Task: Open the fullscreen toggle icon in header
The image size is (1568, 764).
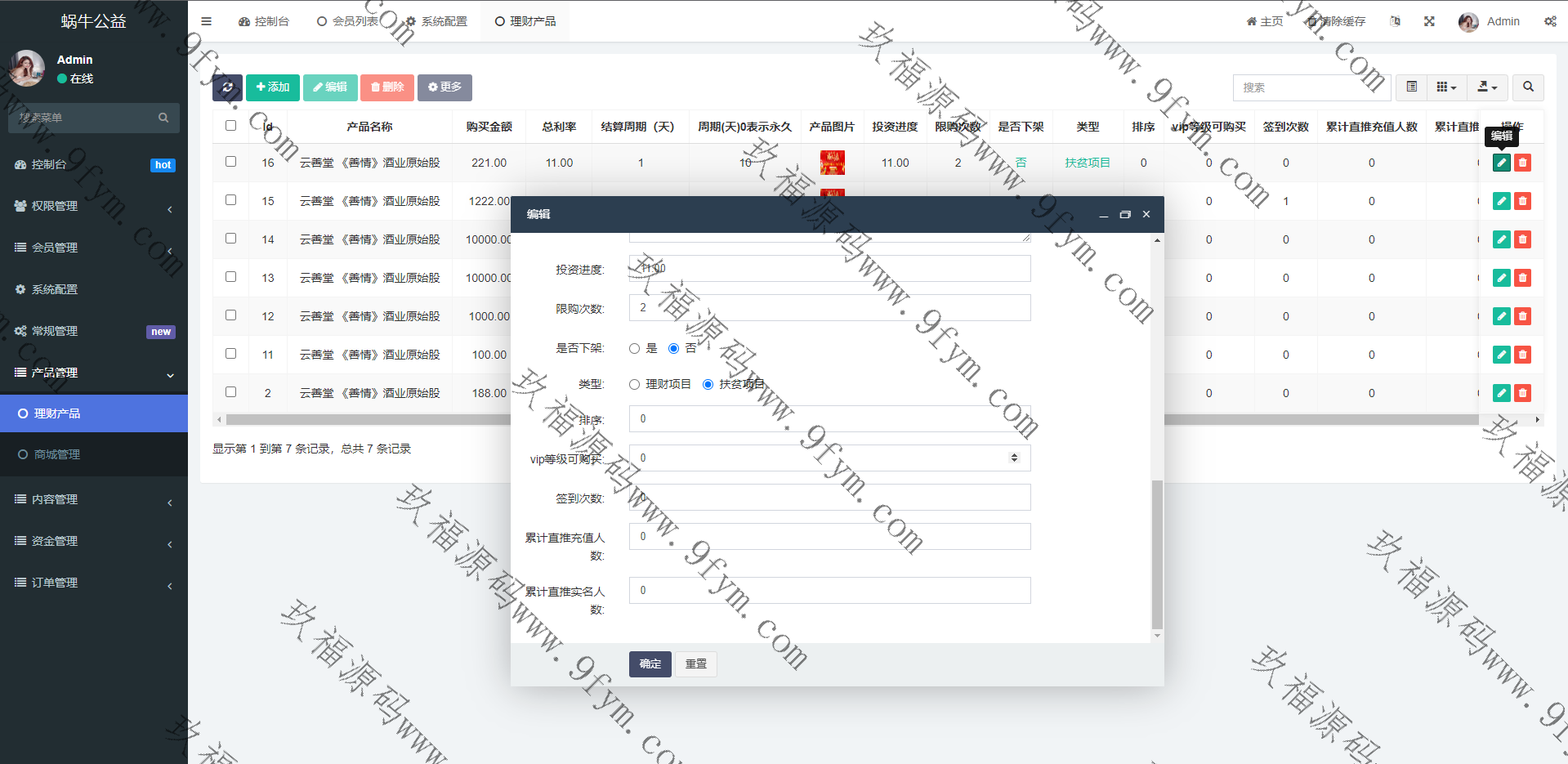Action: (1429, 21)
